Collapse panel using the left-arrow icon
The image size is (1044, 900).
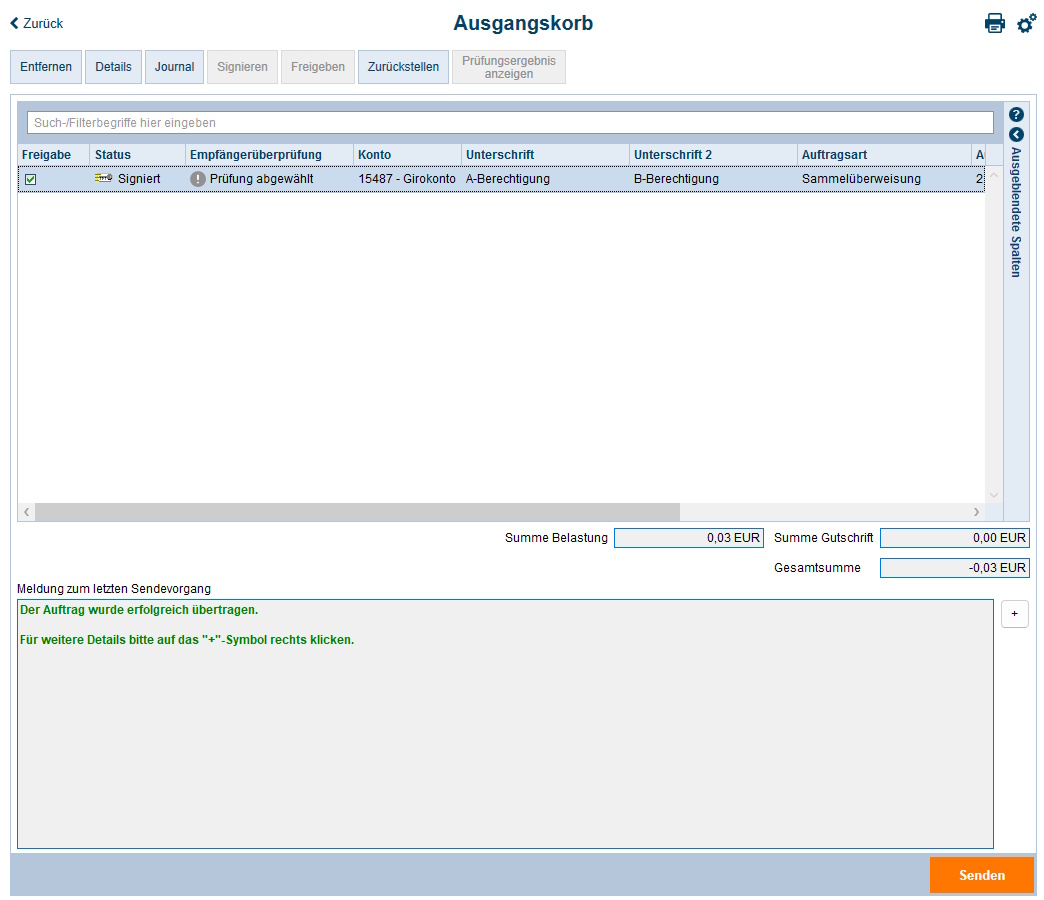[x=1016, y=133]
